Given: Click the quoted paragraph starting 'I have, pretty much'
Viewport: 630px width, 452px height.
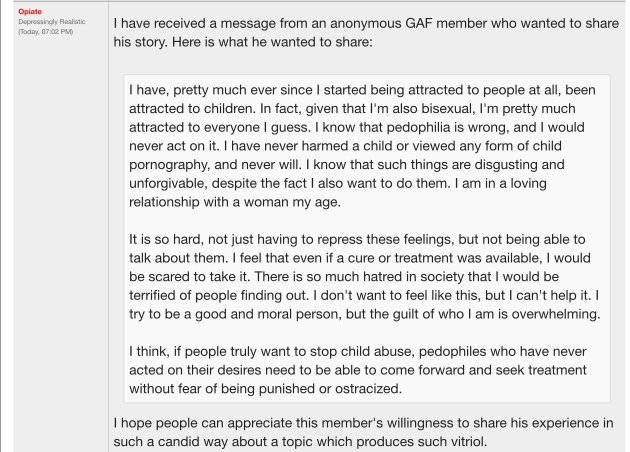Looking at the screenshot, I should point(362,146).
